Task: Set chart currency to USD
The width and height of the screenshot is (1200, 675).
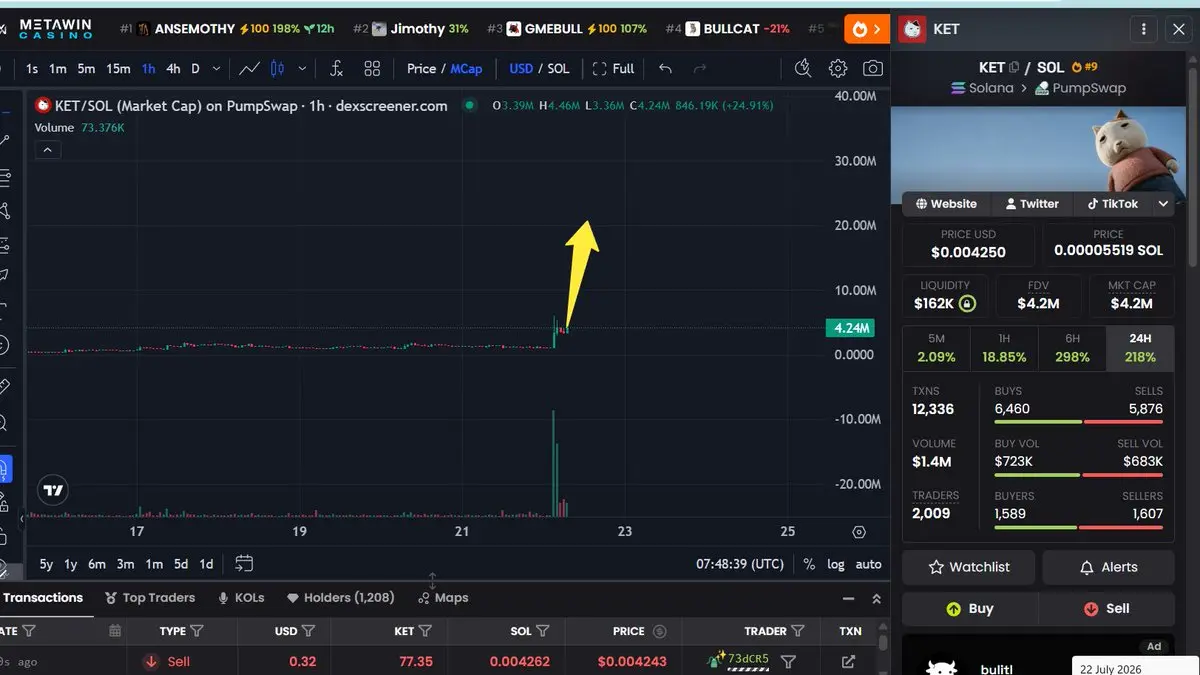Action: (521, 69)
